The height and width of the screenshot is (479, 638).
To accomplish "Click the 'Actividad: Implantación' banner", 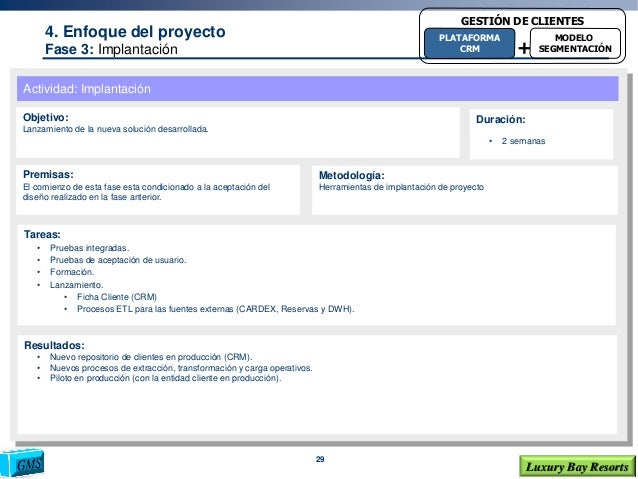I will pyautogui.click(x=317, y=89).
